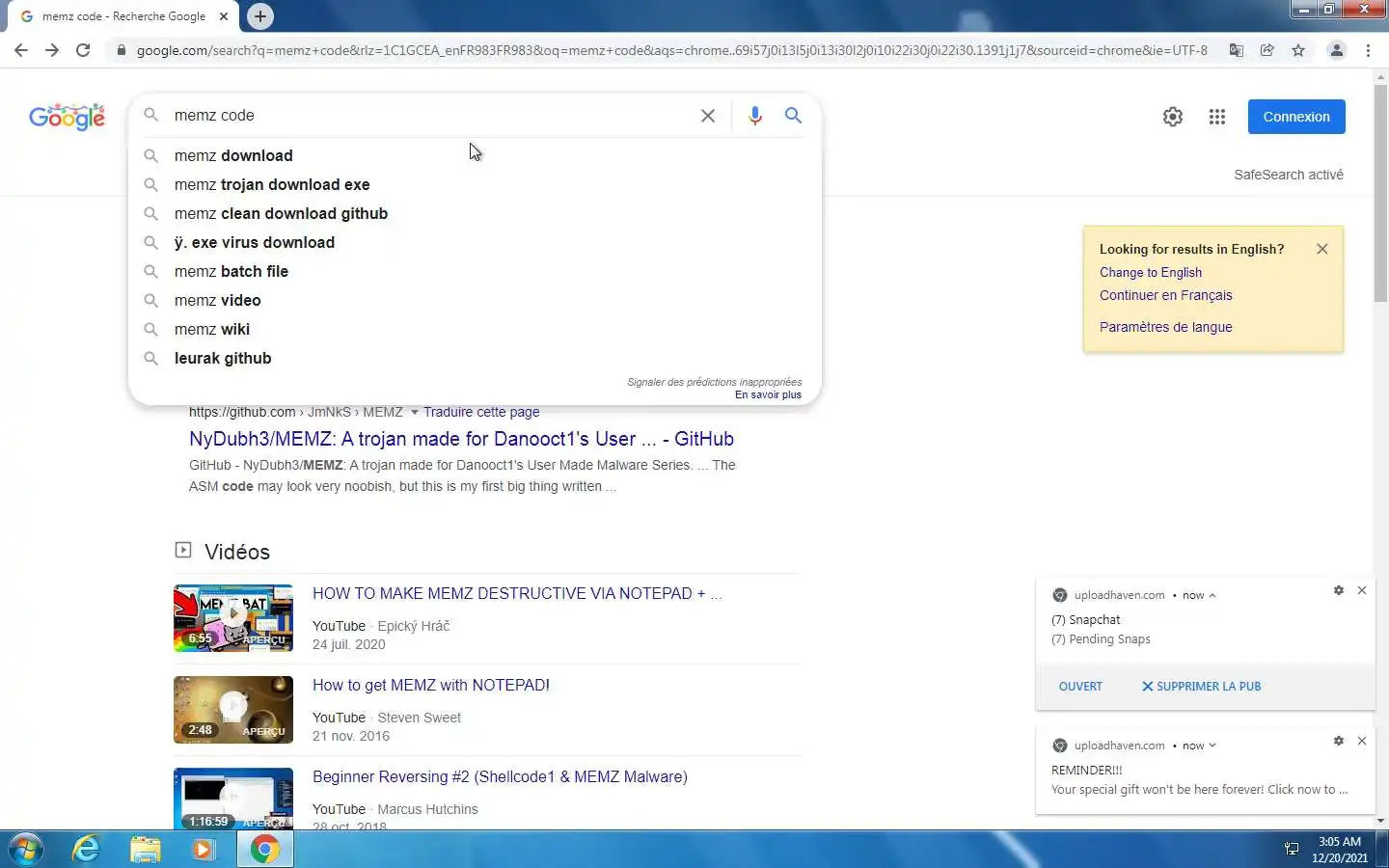Open Windows Explorer from the taskbar

[145, 850]
